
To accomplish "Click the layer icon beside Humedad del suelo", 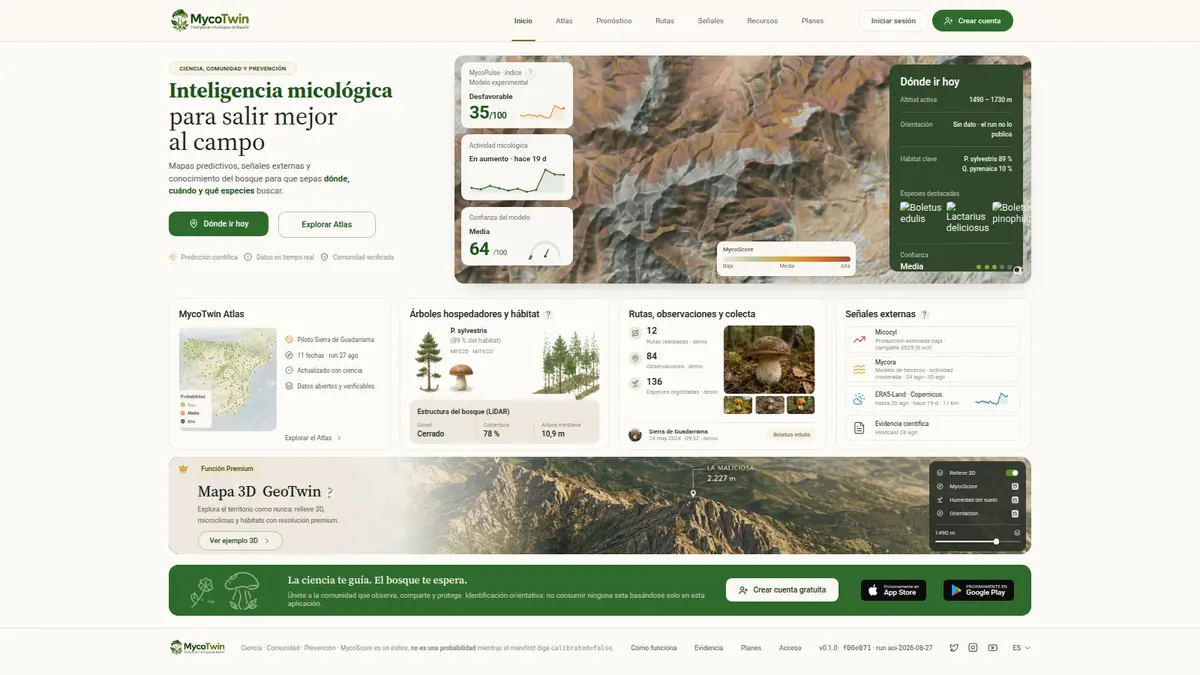I will pos(939,499).
